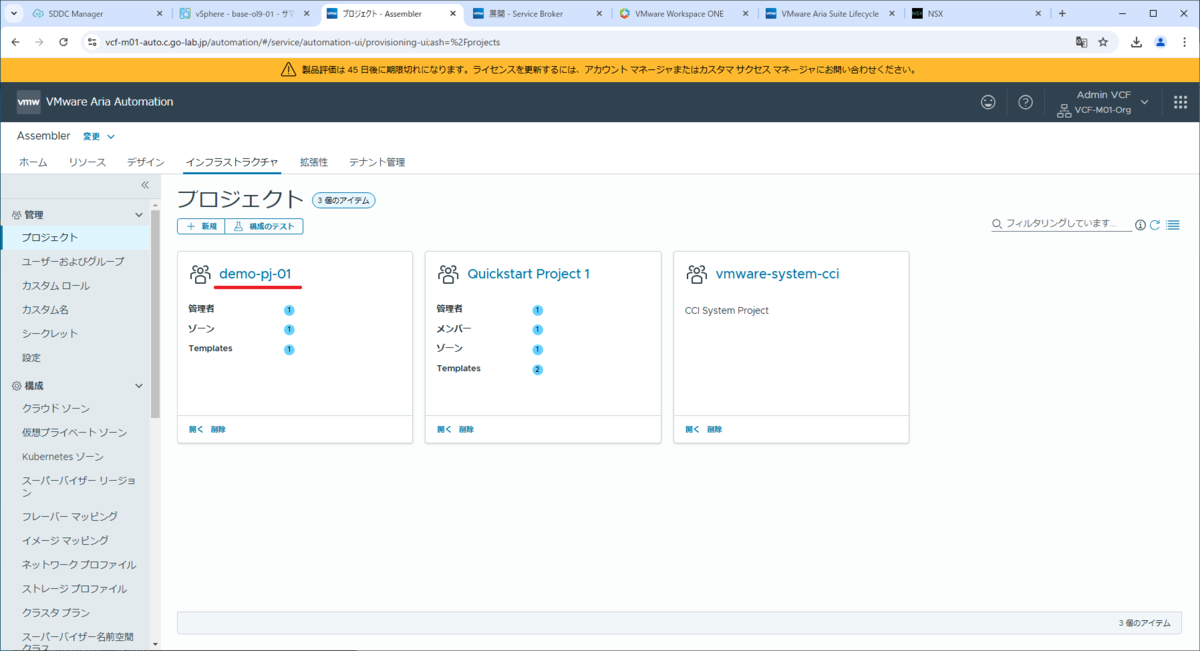Image resolution: width=1200 pixels, height=651 pixels.
Task: Bookmark this page with star icon
Action: coord(1103,42)
